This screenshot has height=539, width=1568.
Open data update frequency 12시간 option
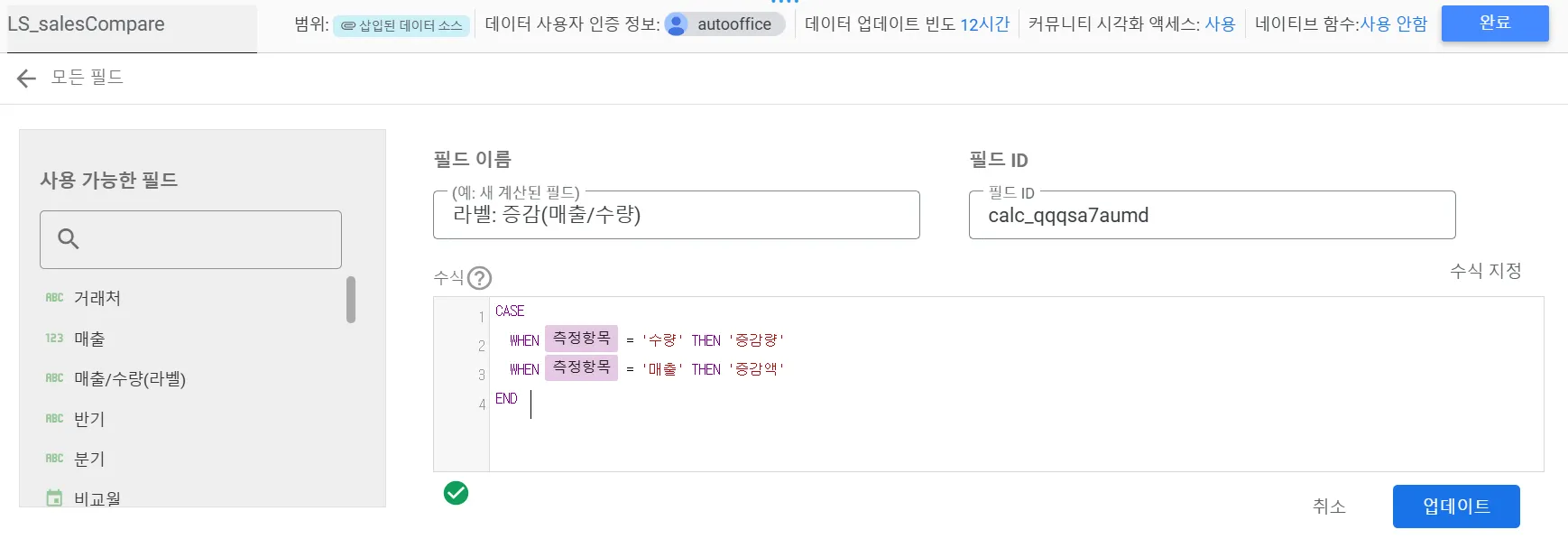[984, 24]
